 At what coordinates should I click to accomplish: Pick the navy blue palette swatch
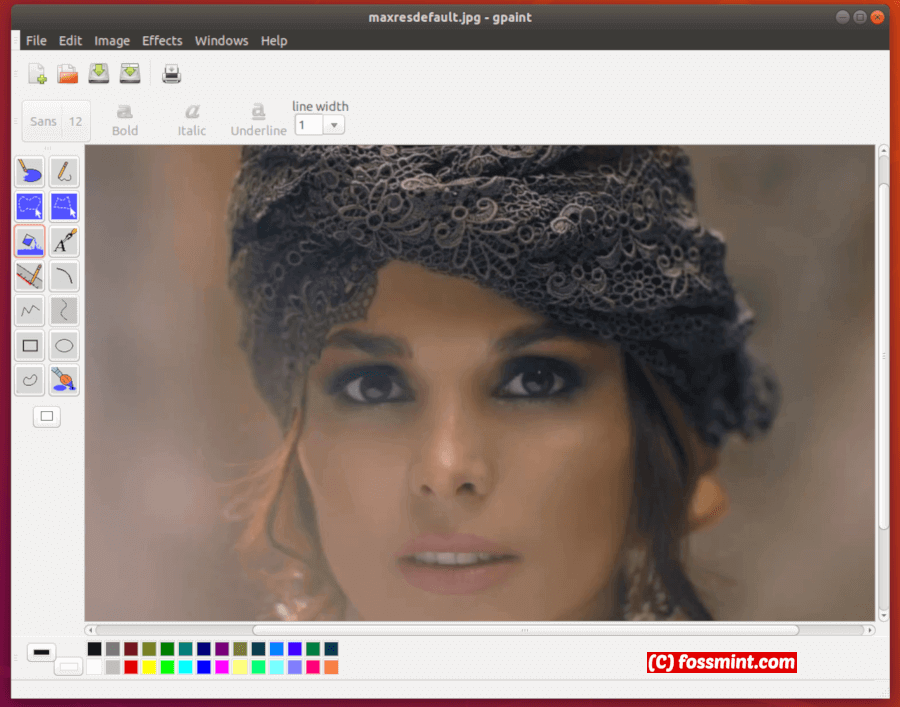pyautogui.click(x=204, y=648)
